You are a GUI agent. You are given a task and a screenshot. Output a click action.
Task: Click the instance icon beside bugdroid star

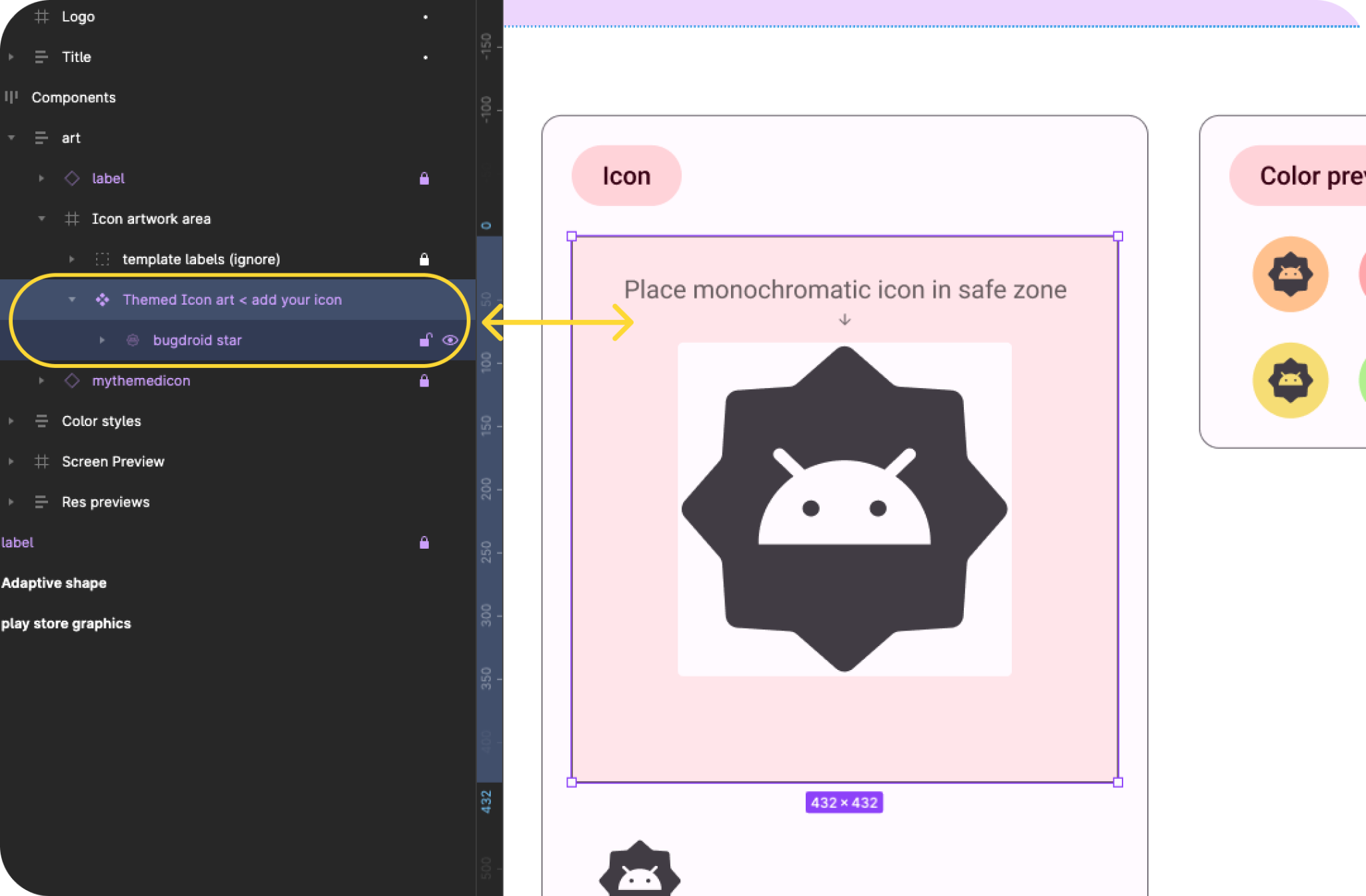[133, 340]
